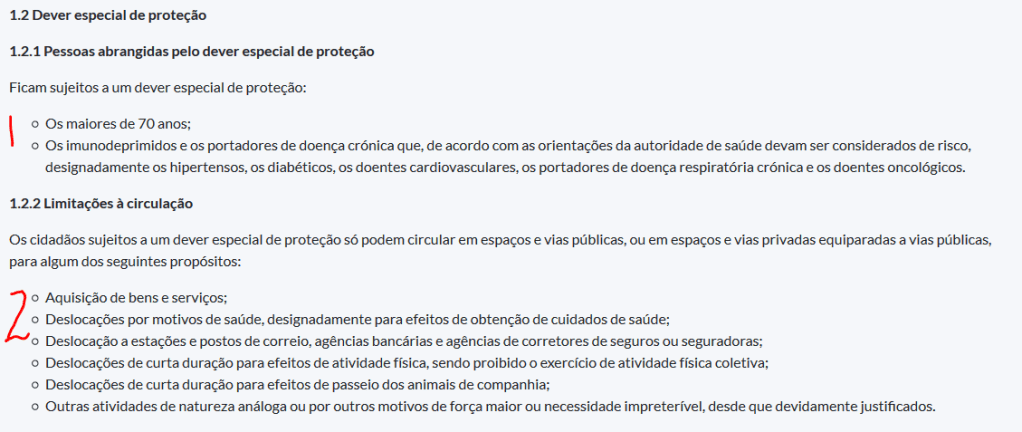Click the heading '1.2.1 Pessoas abrangidas pelo dever especial'

click(x=191, y=51)
